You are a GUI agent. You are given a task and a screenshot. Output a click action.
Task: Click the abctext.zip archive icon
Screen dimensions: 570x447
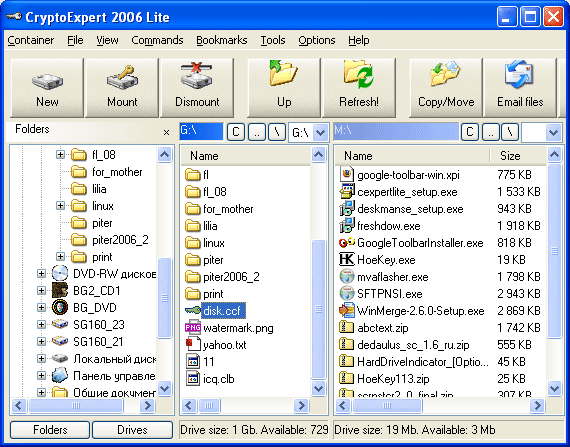[346, 327]
